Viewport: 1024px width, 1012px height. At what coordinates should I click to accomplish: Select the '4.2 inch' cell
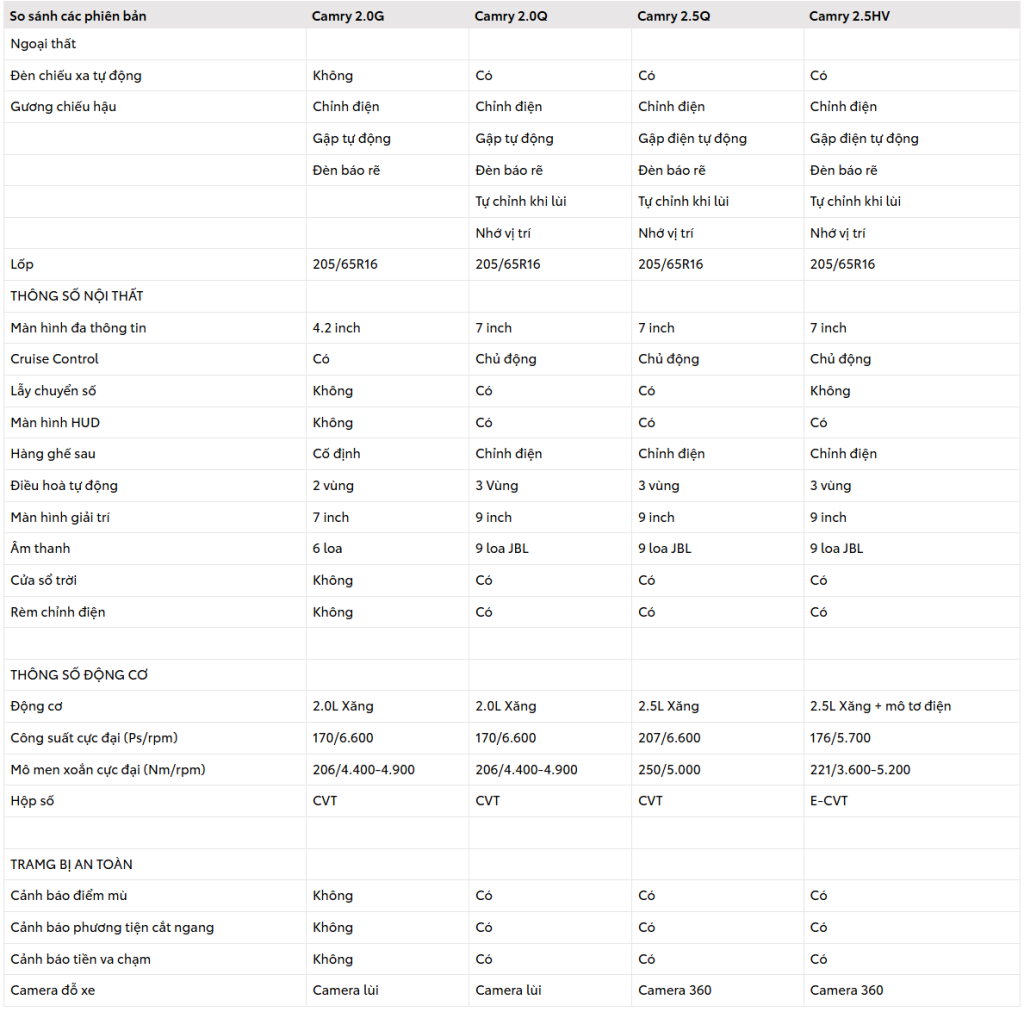(x=337, y=328)
